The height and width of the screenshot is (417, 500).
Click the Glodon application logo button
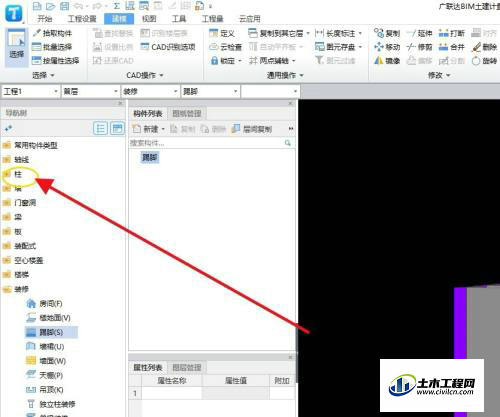[14, 13]
